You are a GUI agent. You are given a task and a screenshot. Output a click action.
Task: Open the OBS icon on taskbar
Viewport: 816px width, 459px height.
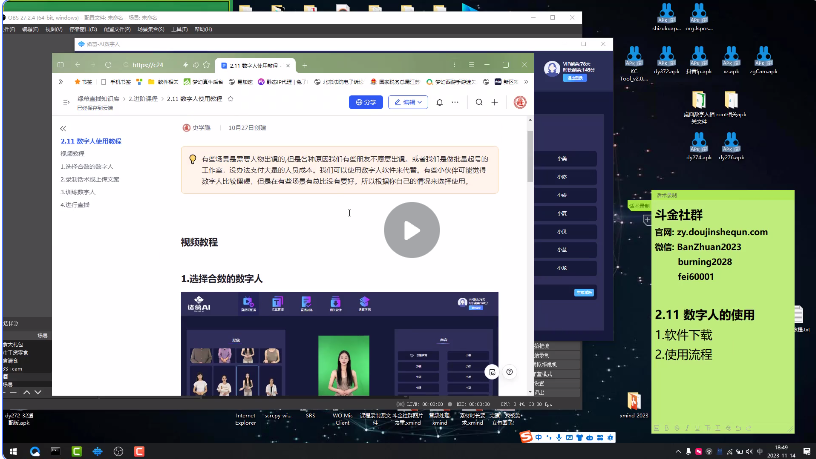118,451
